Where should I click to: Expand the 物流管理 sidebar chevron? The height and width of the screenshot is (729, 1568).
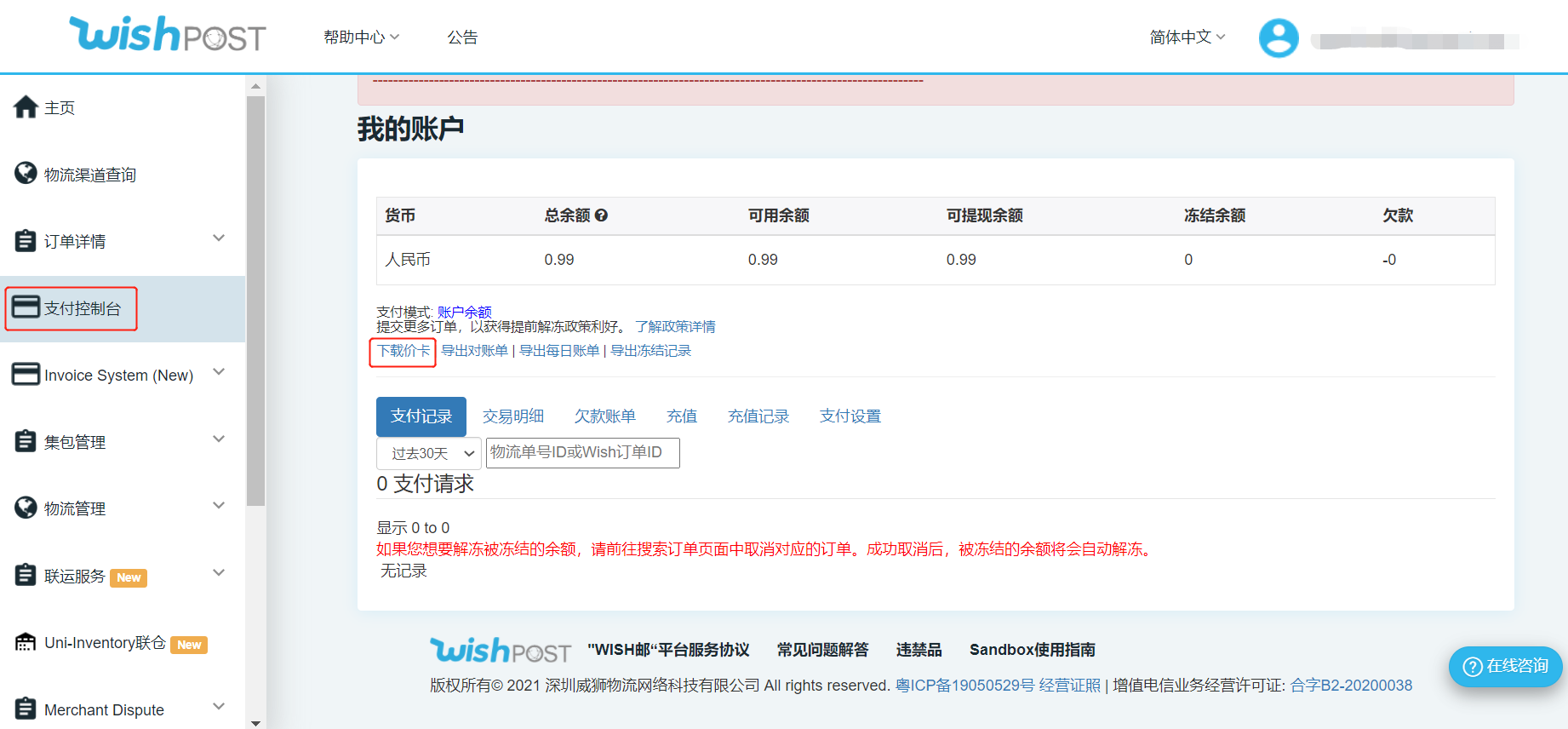(219, 505)
